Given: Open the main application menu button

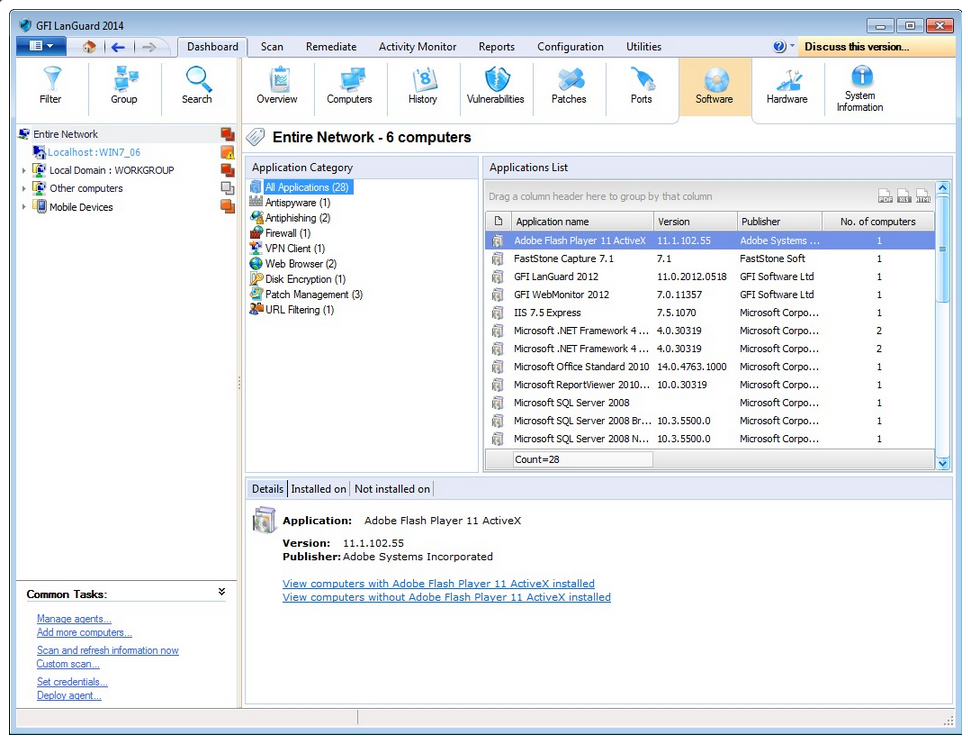Looking at the screenshot, I should (41, 46).
